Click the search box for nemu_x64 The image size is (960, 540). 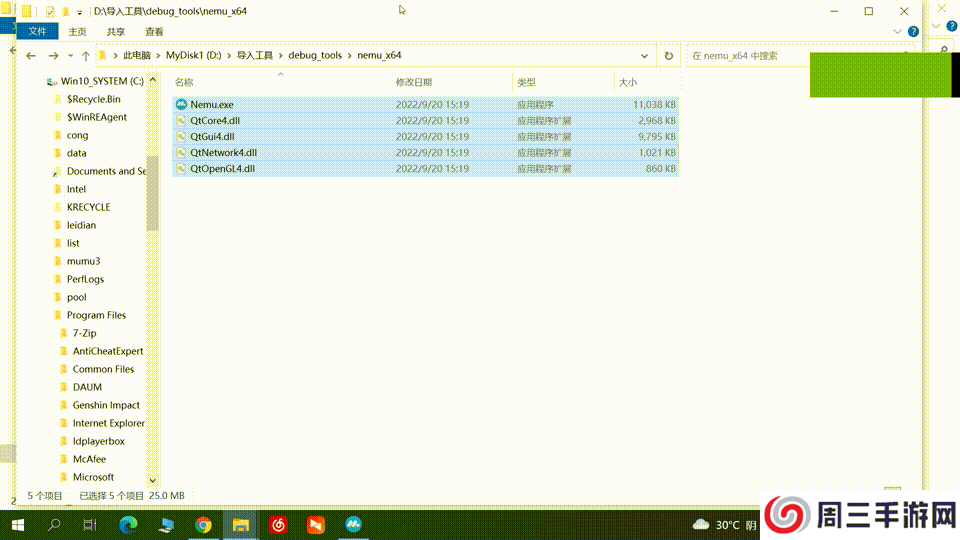coord(790,56)
